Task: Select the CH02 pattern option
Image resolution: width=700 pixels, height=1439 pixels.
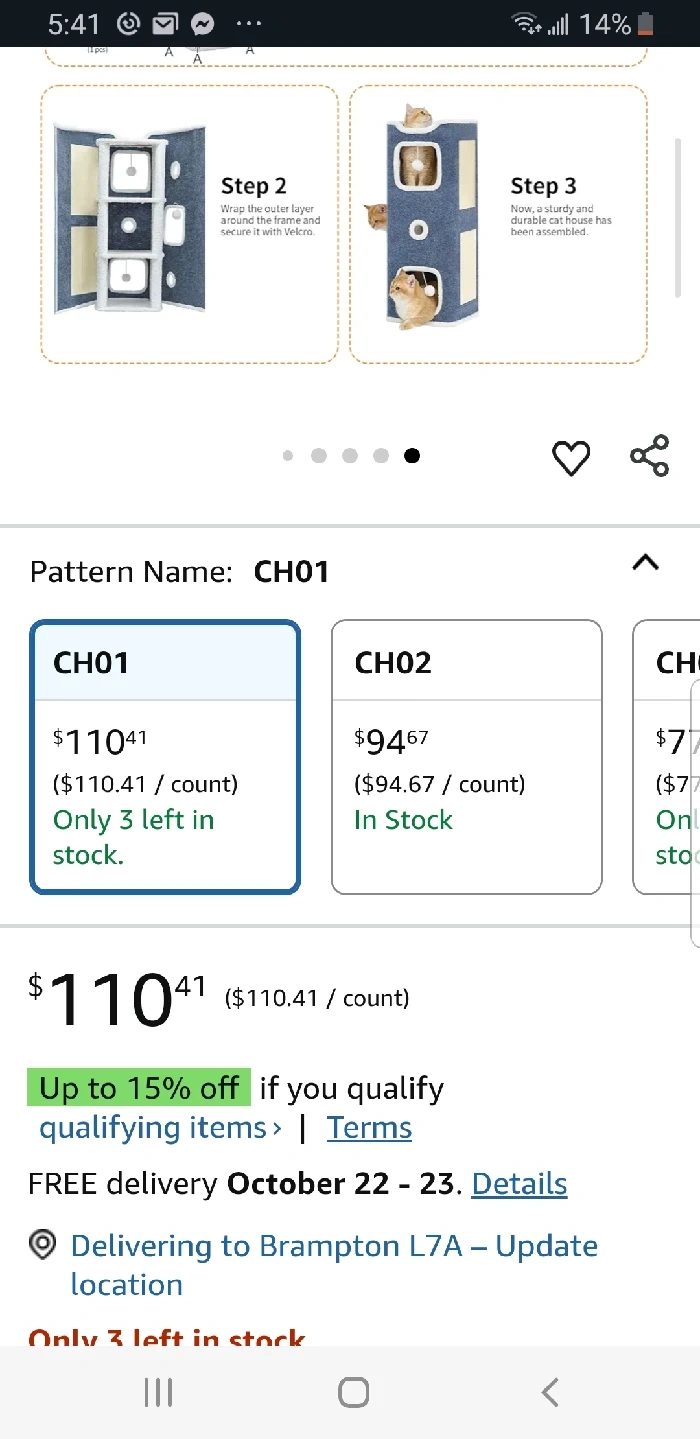Action: pos(466,756)
